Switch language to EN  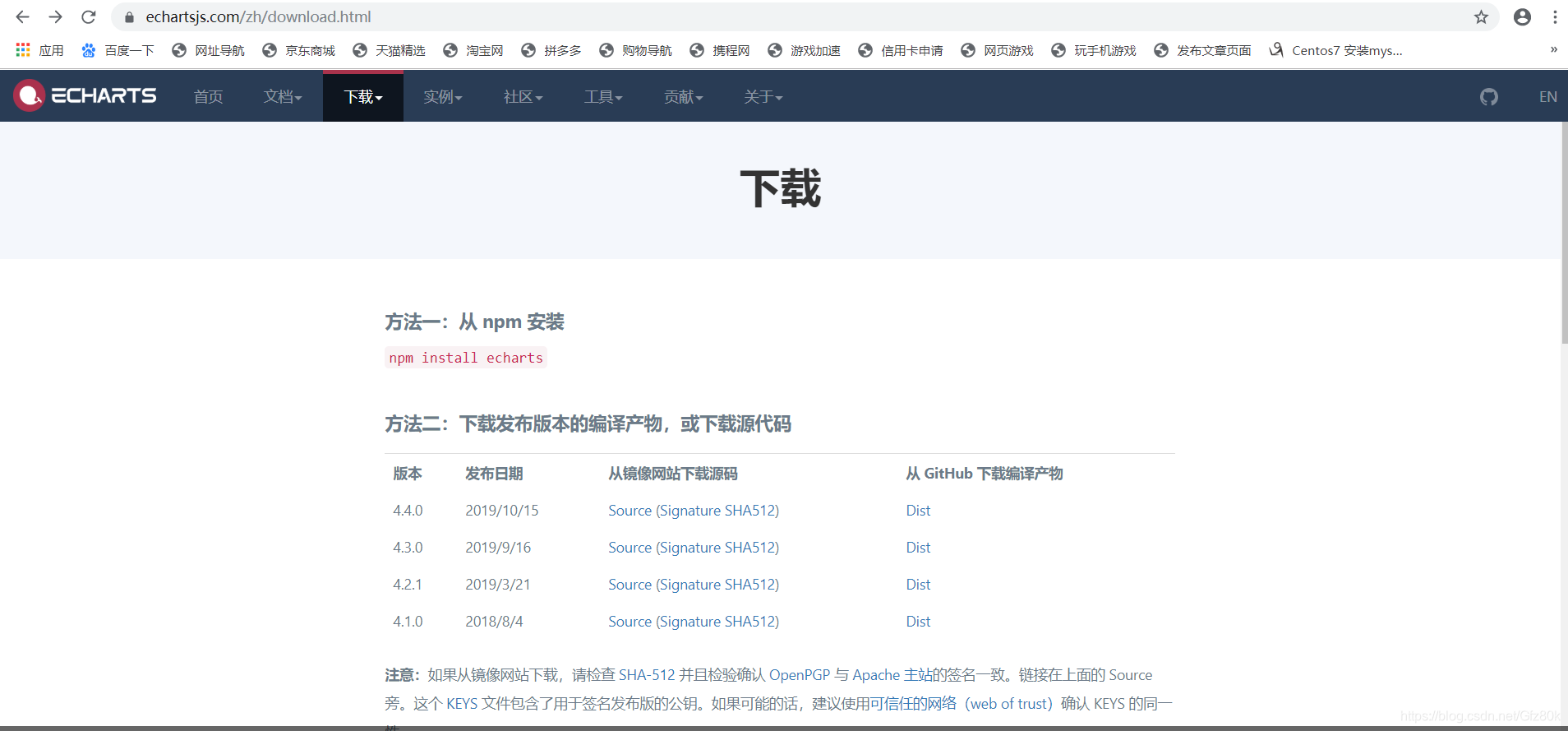pyautogui.click(x=1547, y=97)
